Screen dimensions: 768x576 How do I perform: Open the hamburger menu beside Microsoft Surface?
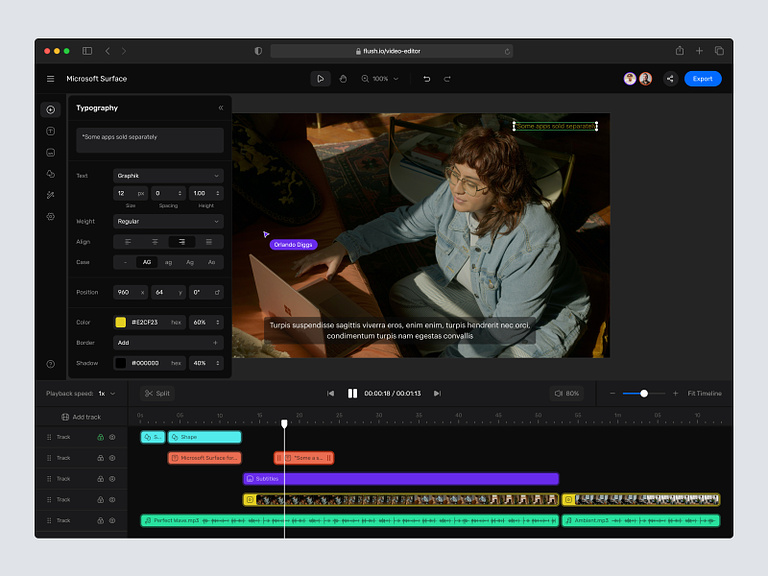pos(50,79)
